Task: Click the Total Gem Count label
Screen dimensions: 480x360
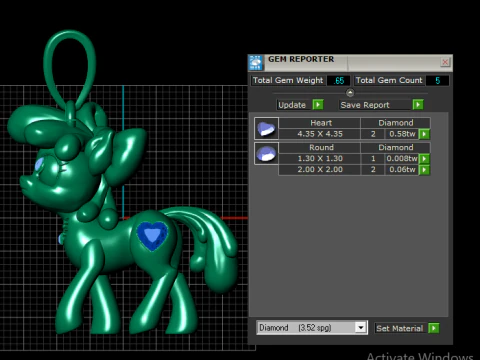Action: (x=389, y=81)
